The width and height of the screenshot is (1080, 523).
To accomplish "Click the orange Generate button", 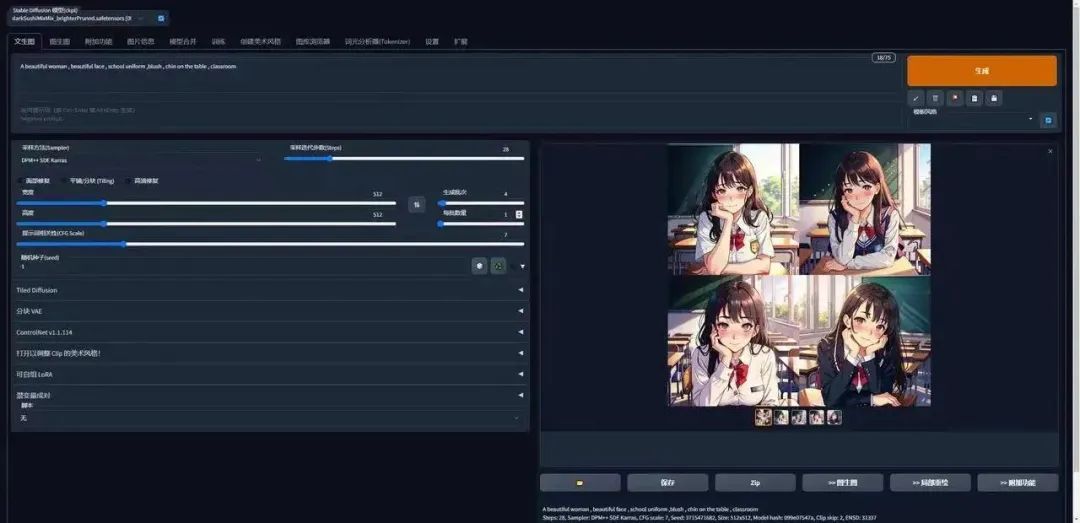I will pyautogui.click(x=982, y=71).
